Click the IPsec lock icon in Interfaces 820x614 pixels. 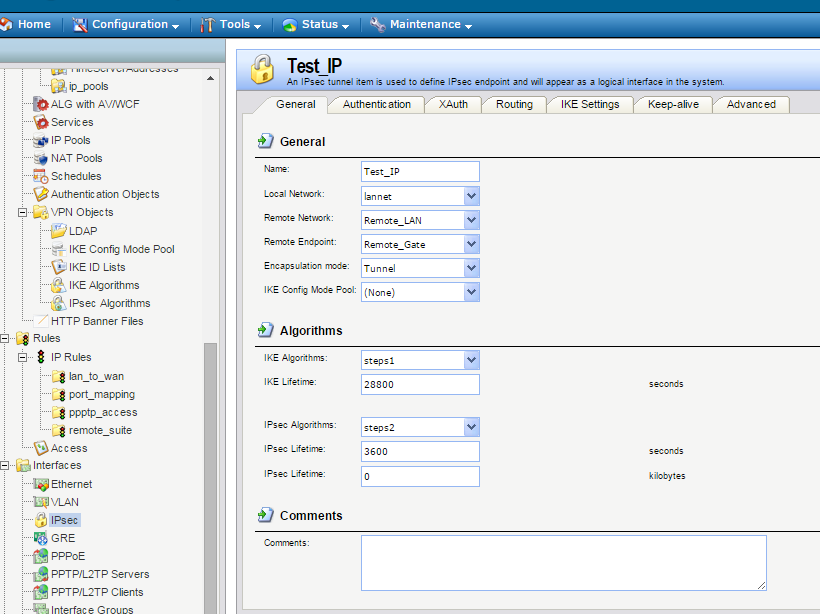tap(41, 520)
